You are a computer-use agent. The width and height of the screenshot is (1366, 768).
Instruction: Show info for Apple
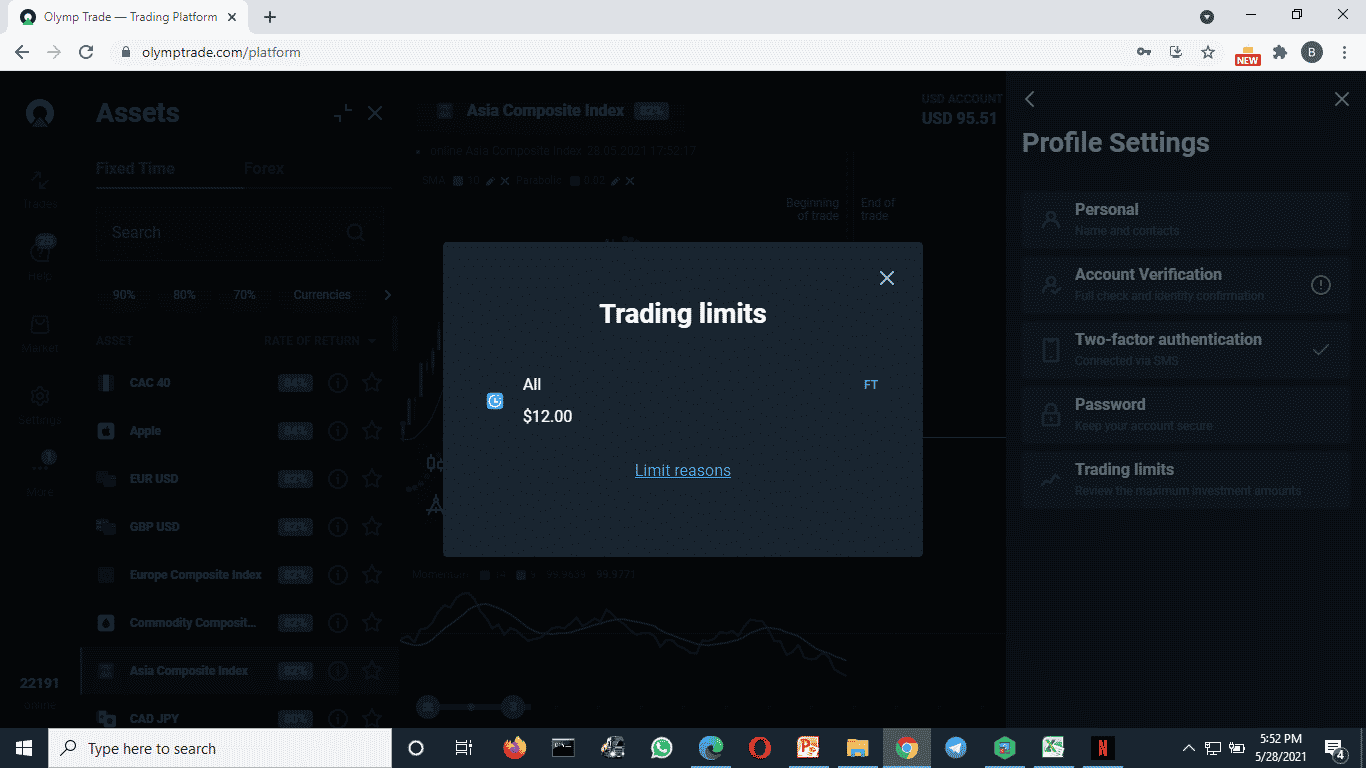[338, 431]
